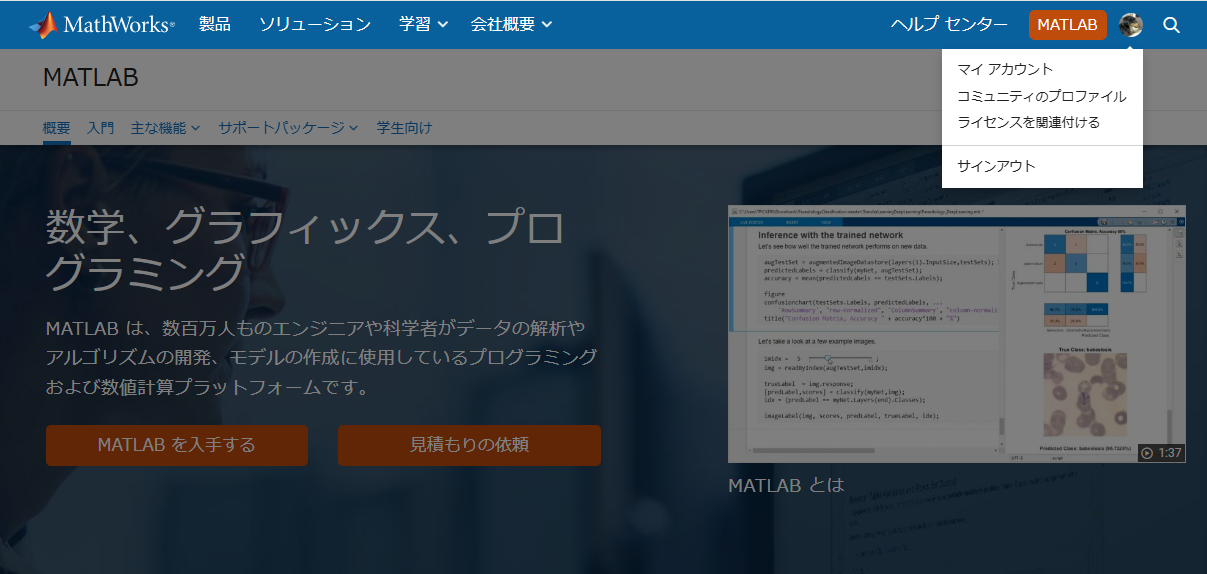Click サインアウト to sign out

click(x=996, y=166)
